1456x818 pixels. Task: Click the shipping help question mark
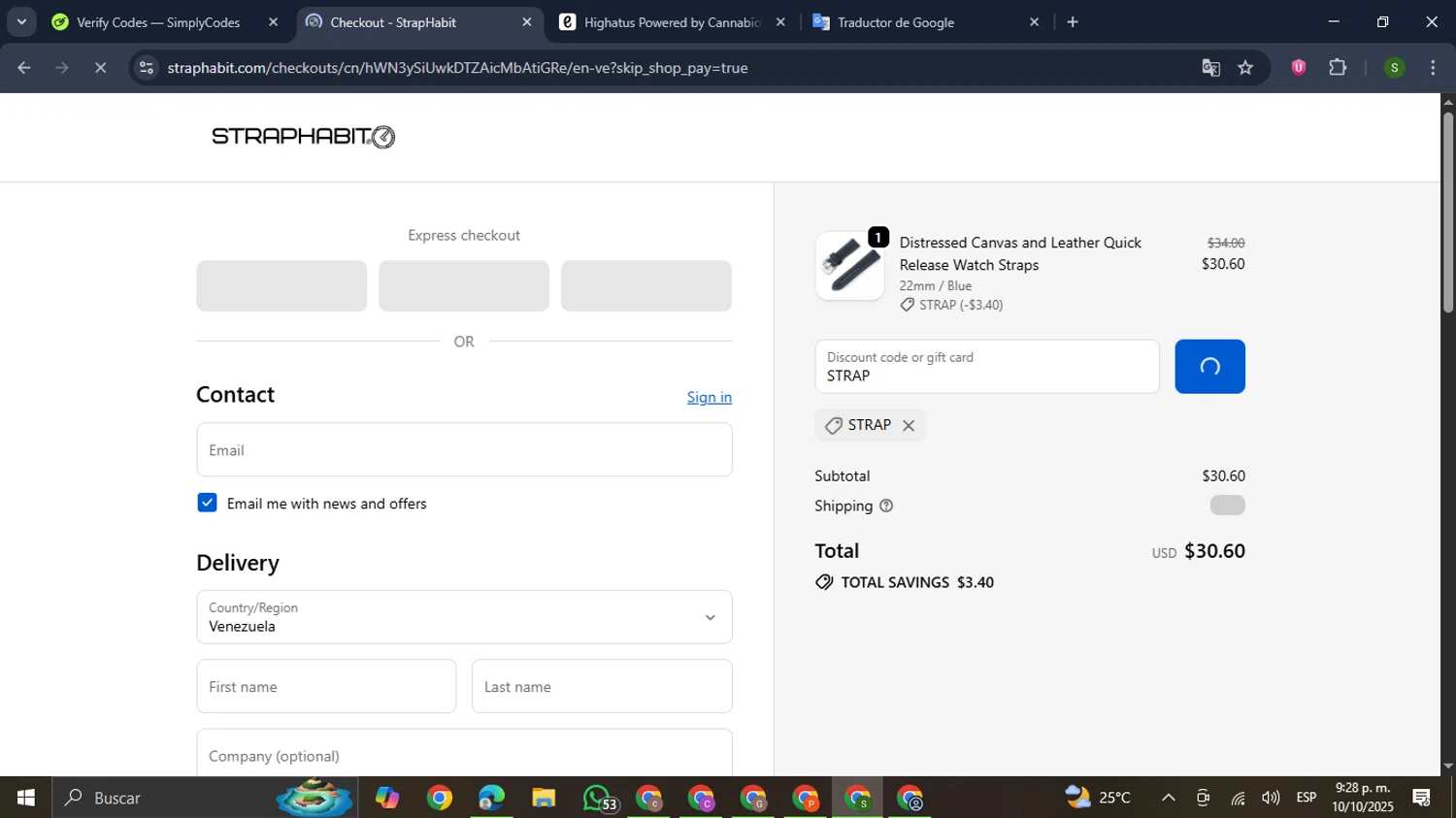[x=886, y=506]
